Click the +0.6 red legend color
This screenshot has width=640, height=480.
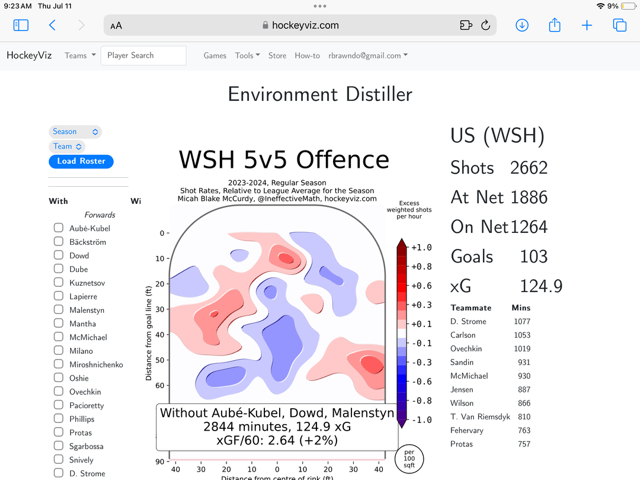(x=402, y=286)
